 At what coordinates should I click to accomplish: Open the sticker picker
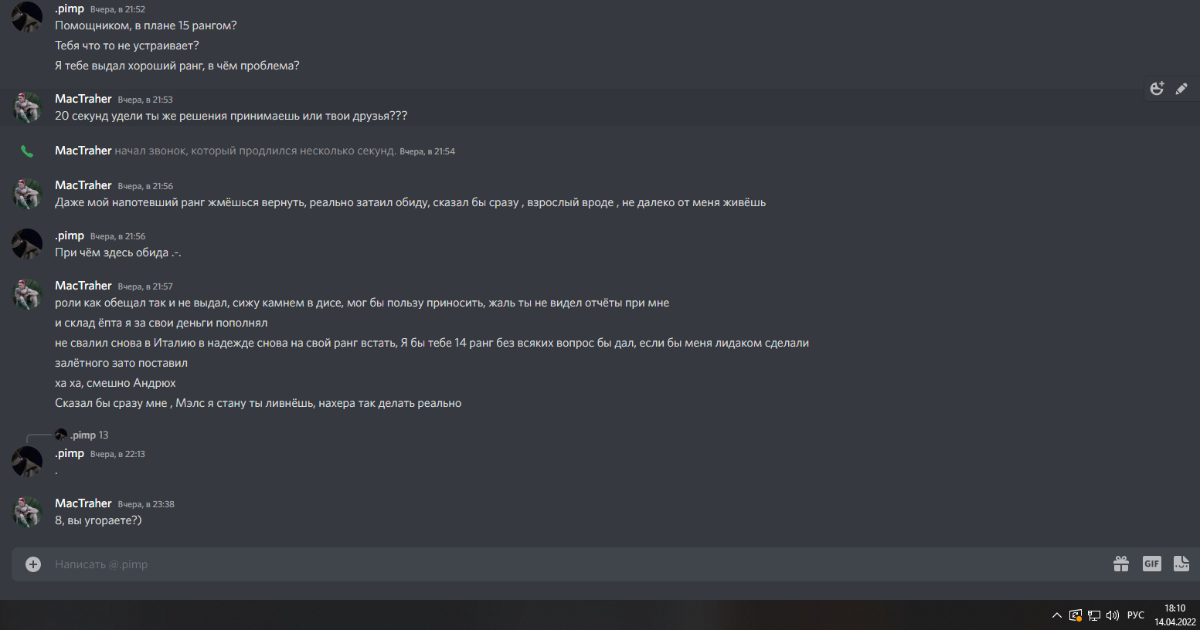coord(1181,564)
